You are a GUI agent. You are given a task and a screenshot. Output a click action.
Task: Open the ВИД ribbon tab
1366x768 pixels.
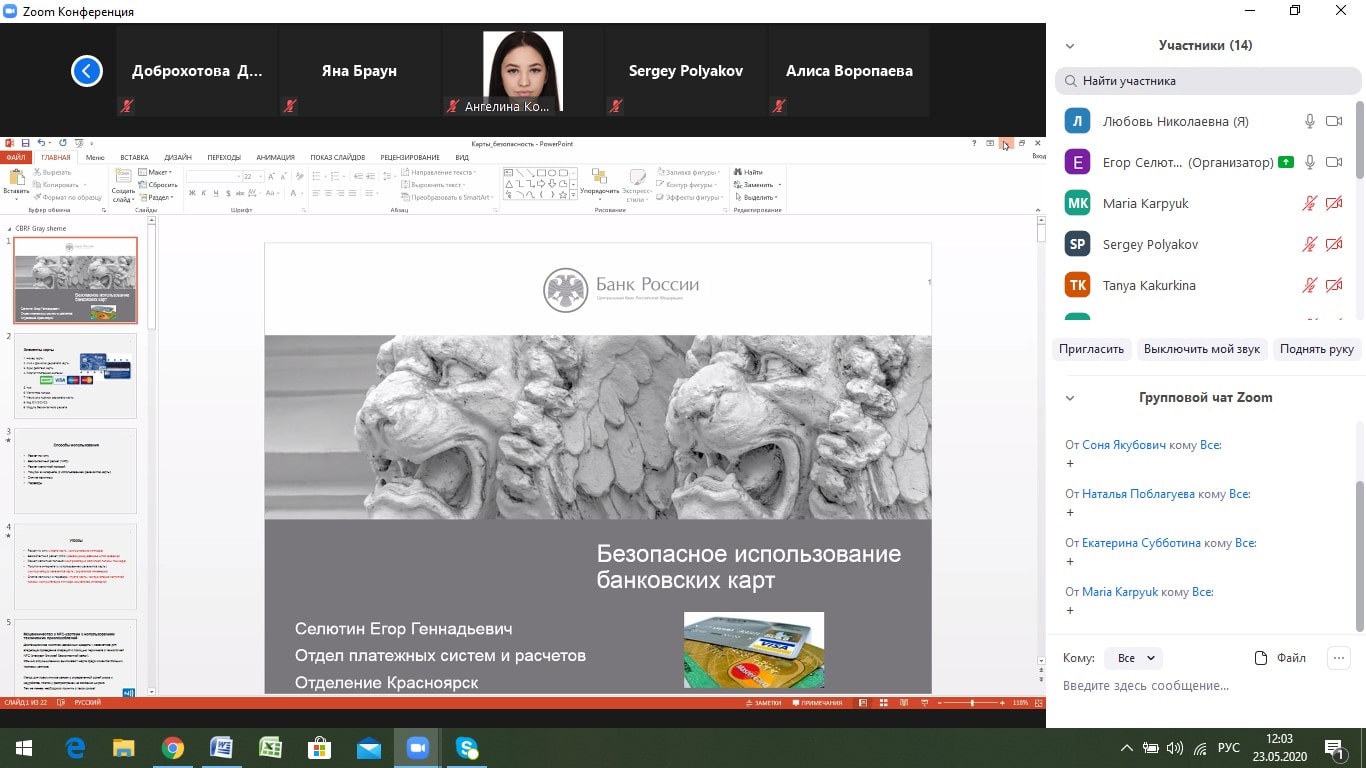tap(462, 157)
